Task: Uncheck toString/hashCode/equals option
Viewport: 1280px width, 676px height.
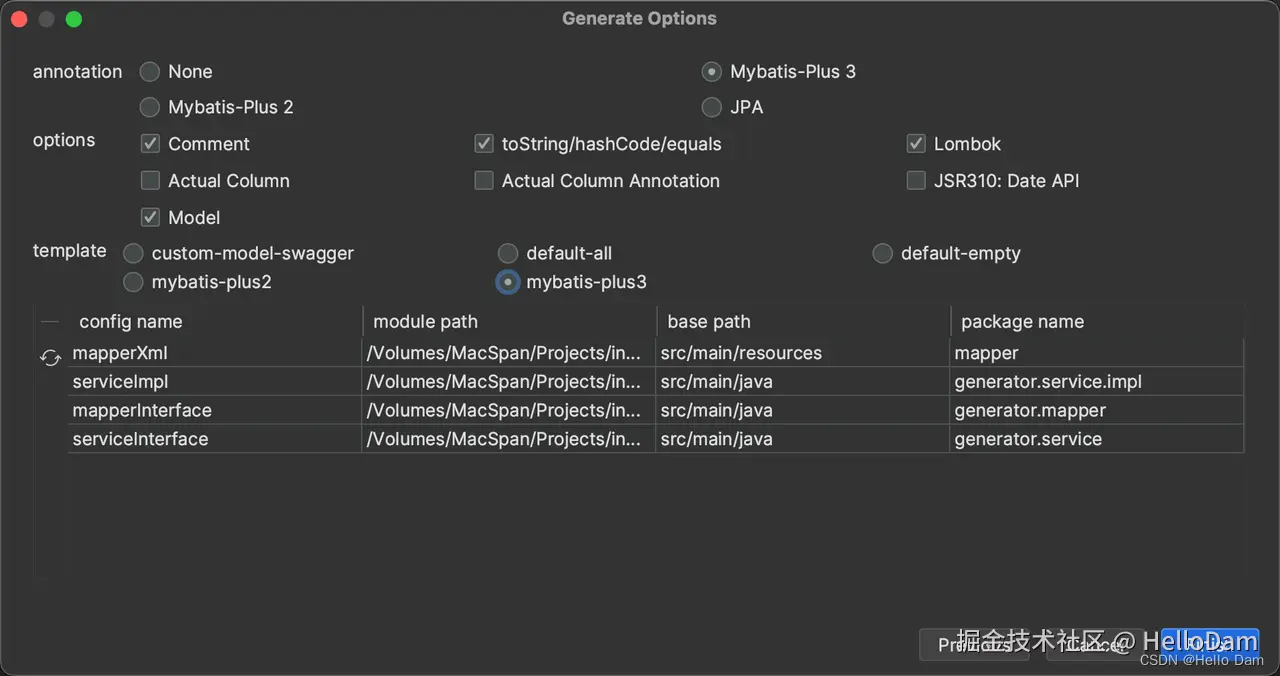Action: pos(484,144)
